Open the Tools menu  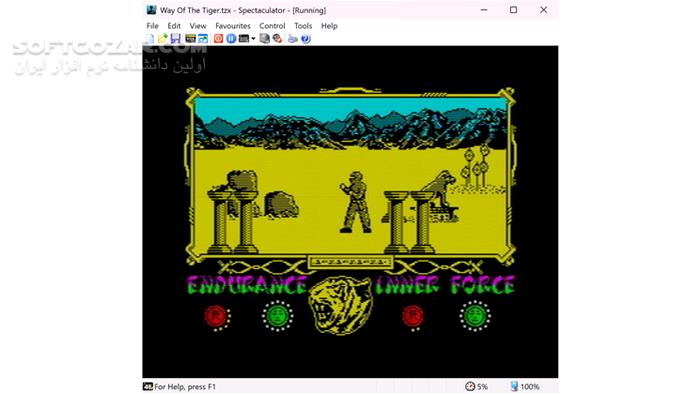tap(303, 26)
